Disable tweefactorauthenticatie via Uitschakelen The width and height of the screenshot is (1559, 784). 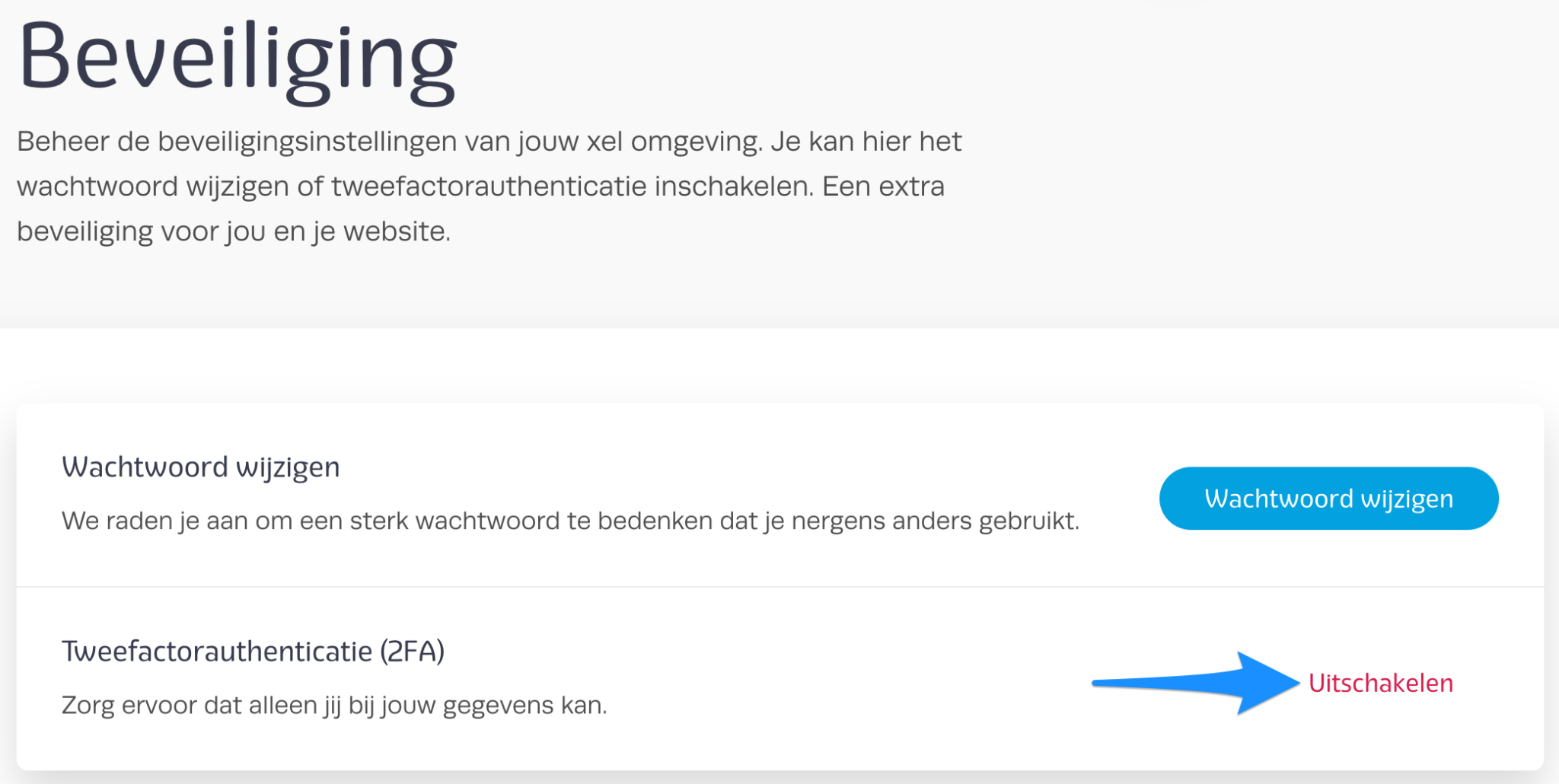[x=1379, y=683]
